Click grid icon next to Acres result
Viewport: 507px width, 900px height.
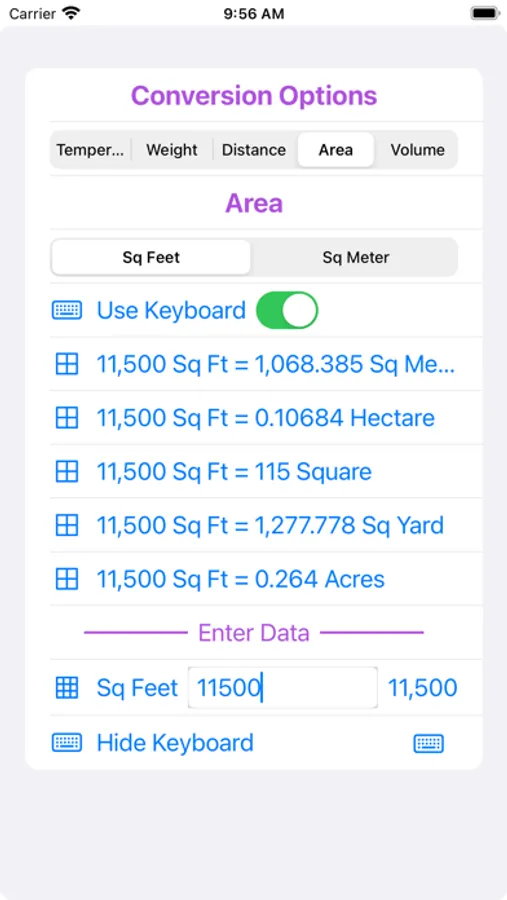coord(67,579)
